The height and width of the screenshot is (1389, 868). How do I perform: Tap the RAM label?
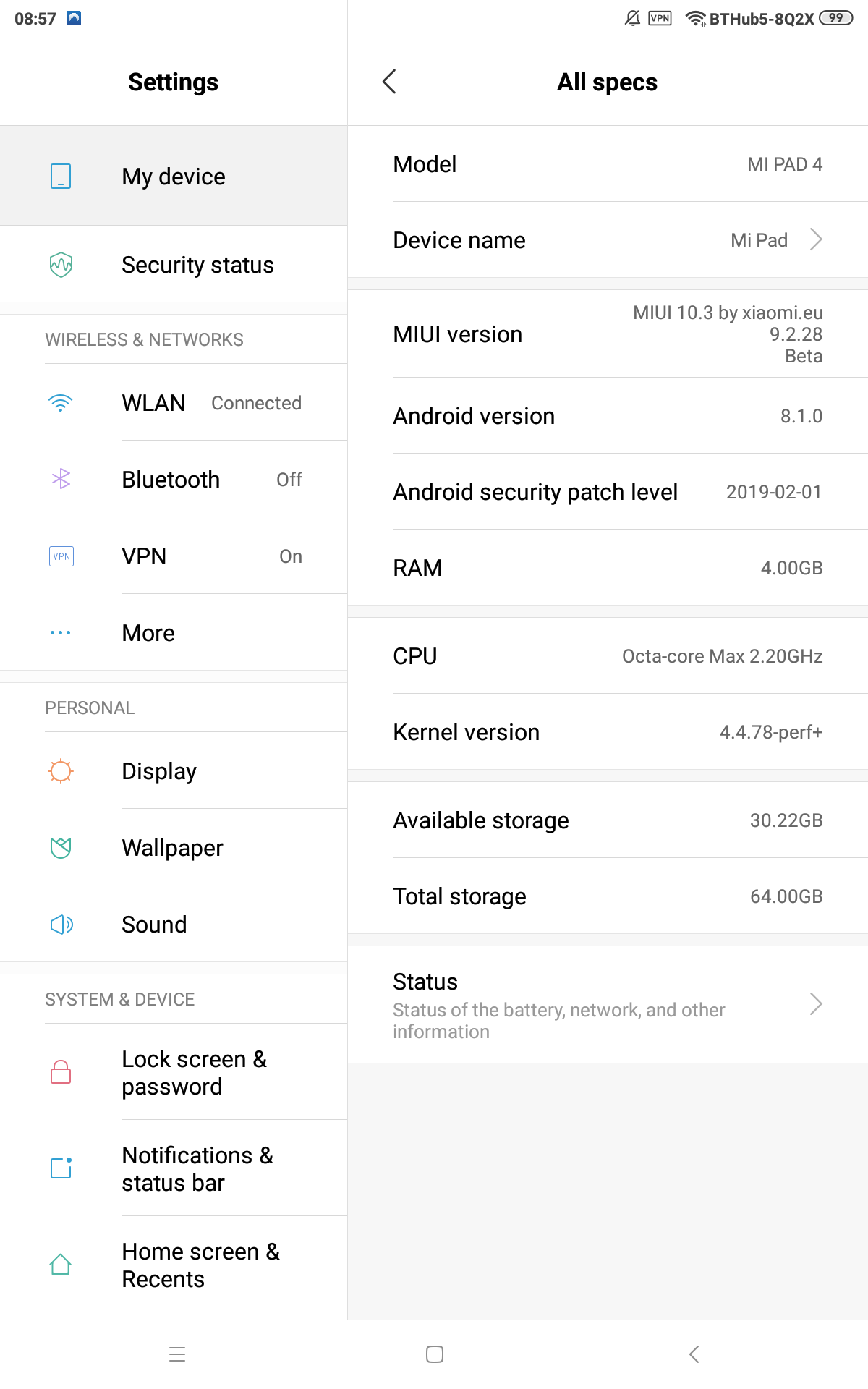pyautogui.click(x=417, y=568)
